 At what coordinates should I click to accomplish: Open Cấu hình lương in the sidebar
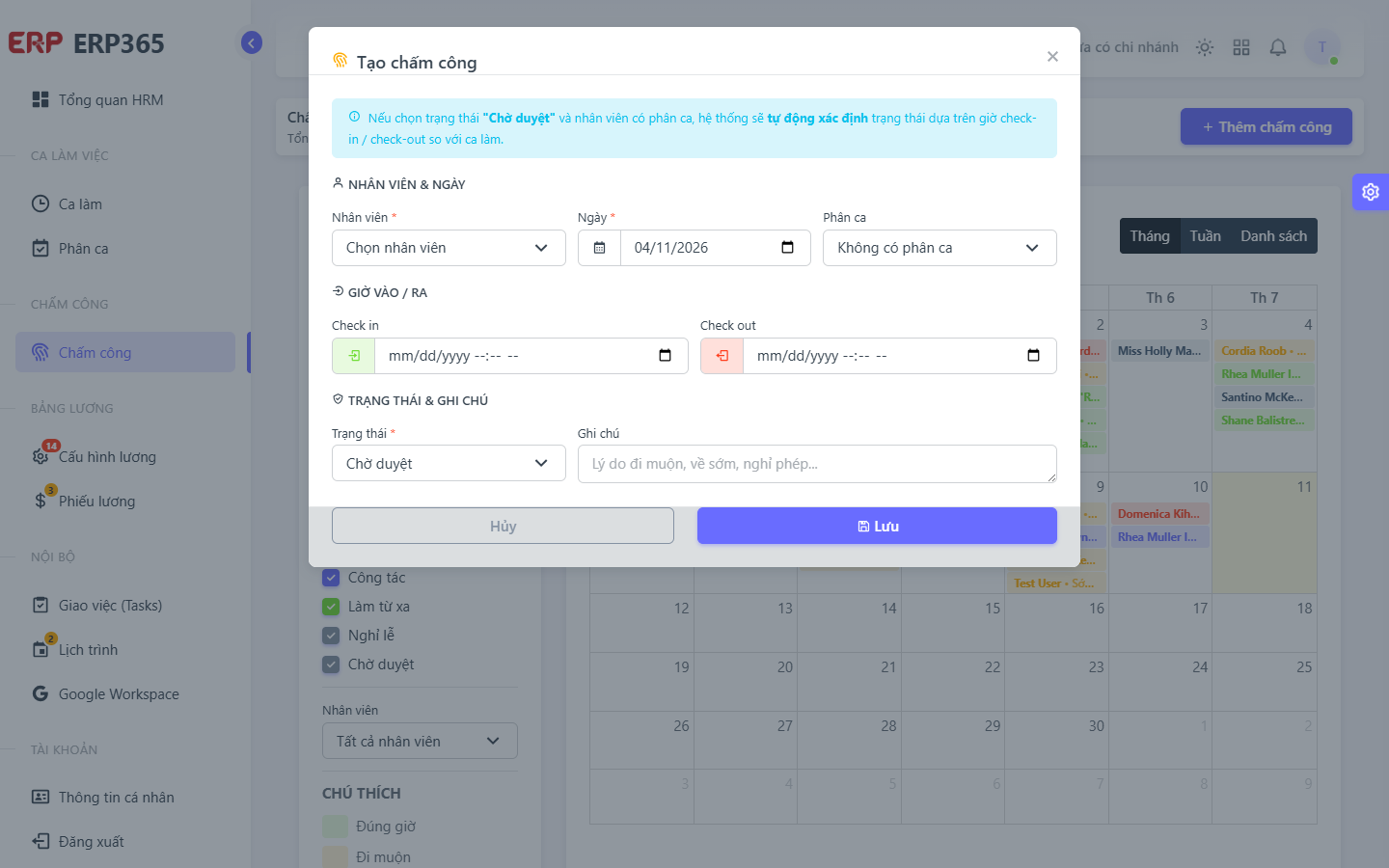click(x=107, y=457)
